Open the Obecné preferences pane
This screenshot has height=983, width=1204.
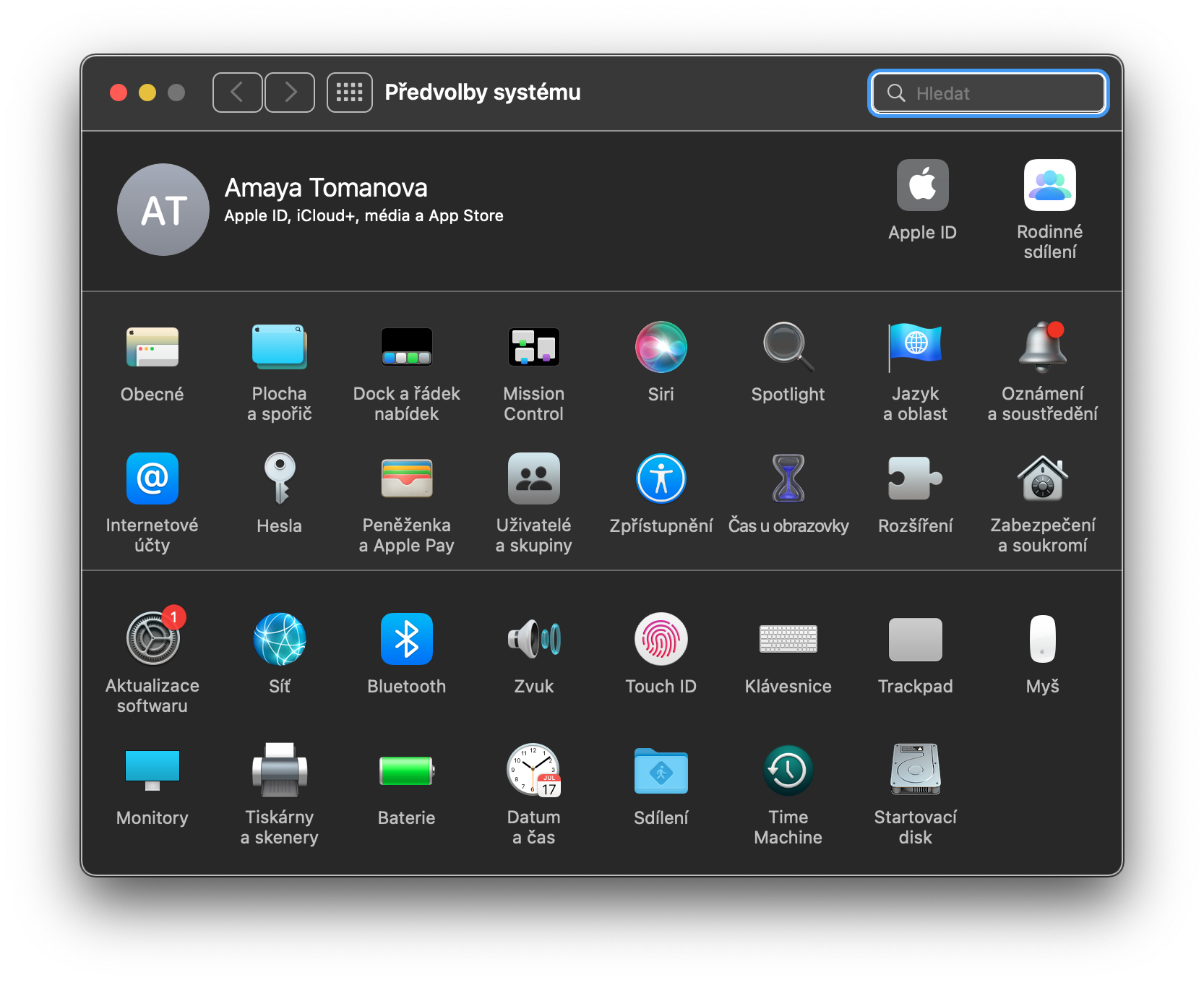pos(152,348)
